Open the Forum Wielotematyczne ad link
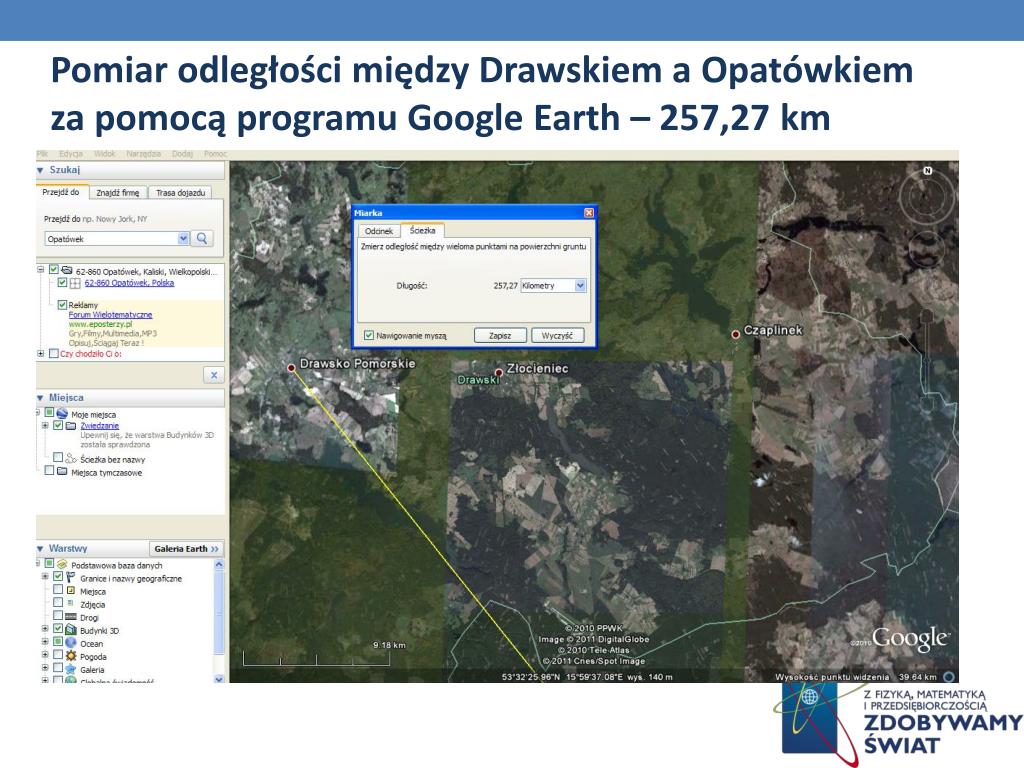The height and width of the screenshot is (768, 1024). coord(110,314)
